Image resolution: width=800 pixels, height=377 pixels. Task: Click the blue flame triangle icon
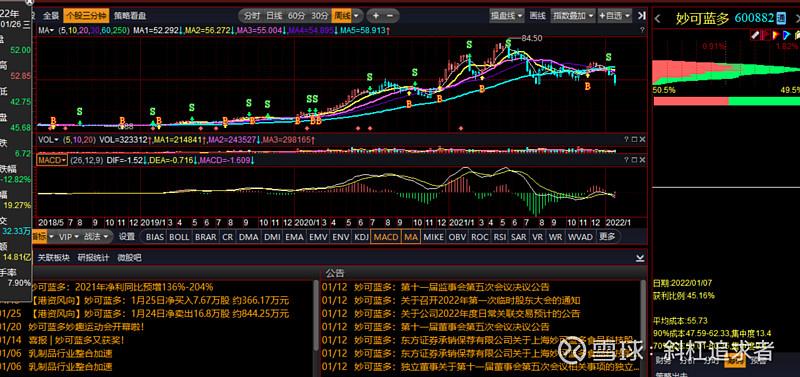point(787,35)
